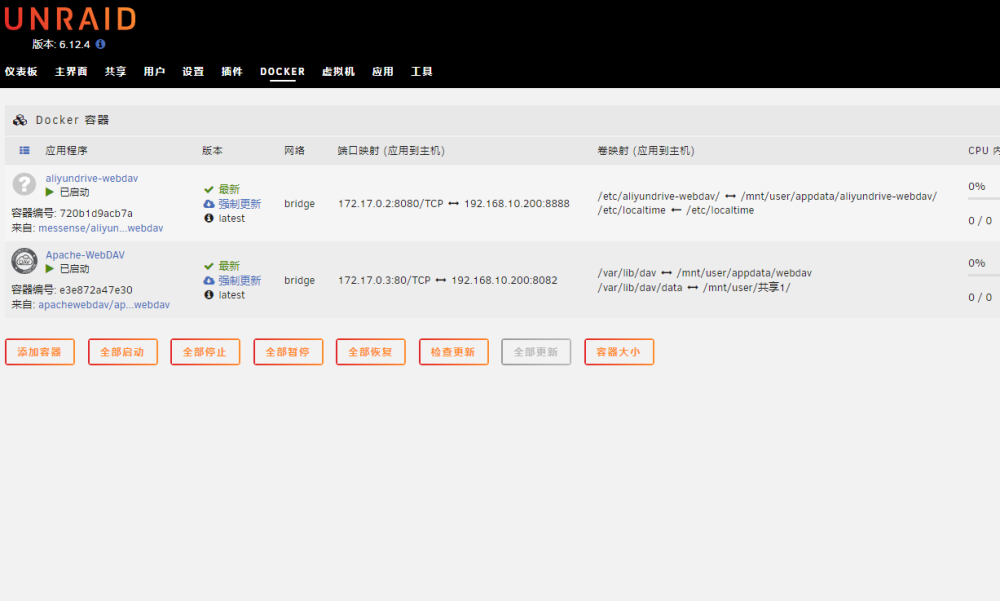Click the 全部启动 start all button

[x=122, y=352]
